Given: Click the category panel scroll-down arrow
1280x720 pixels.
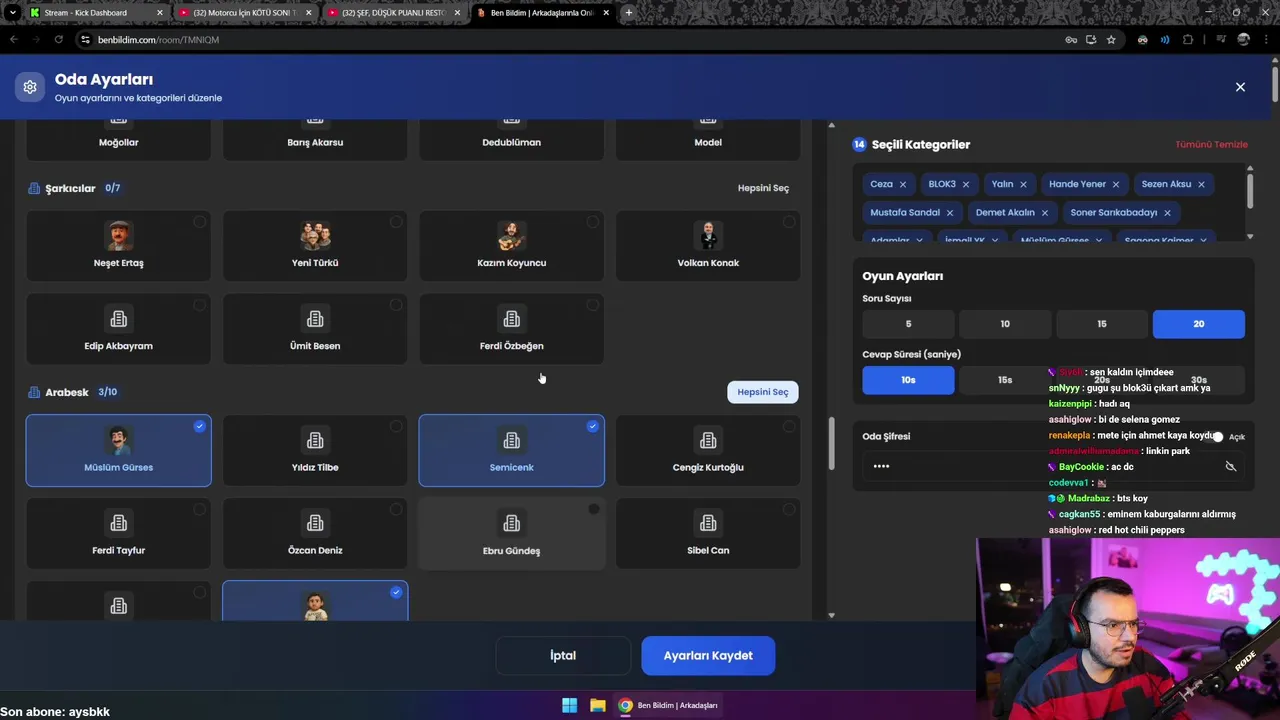Looking at the screenshot, I should [831, 615].
